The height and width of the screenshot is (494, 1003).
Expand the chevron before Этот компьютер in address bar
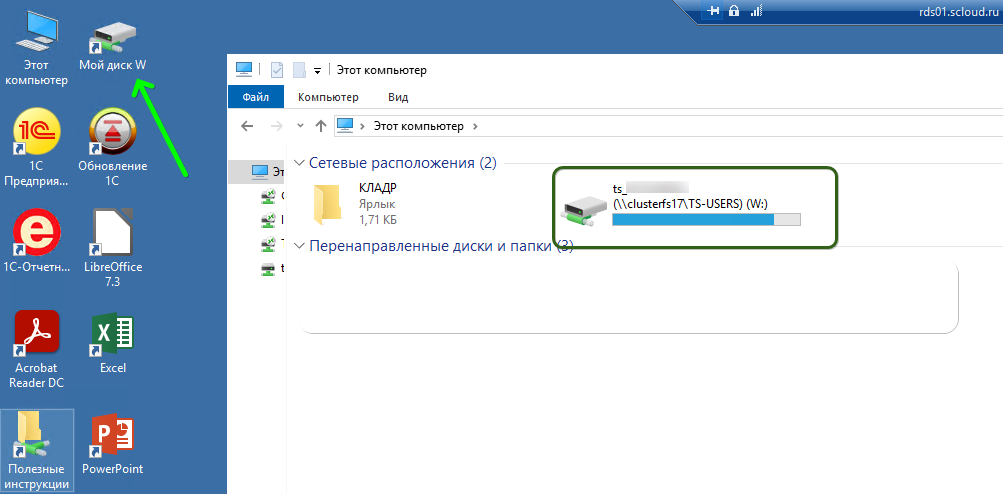point(362,126)
